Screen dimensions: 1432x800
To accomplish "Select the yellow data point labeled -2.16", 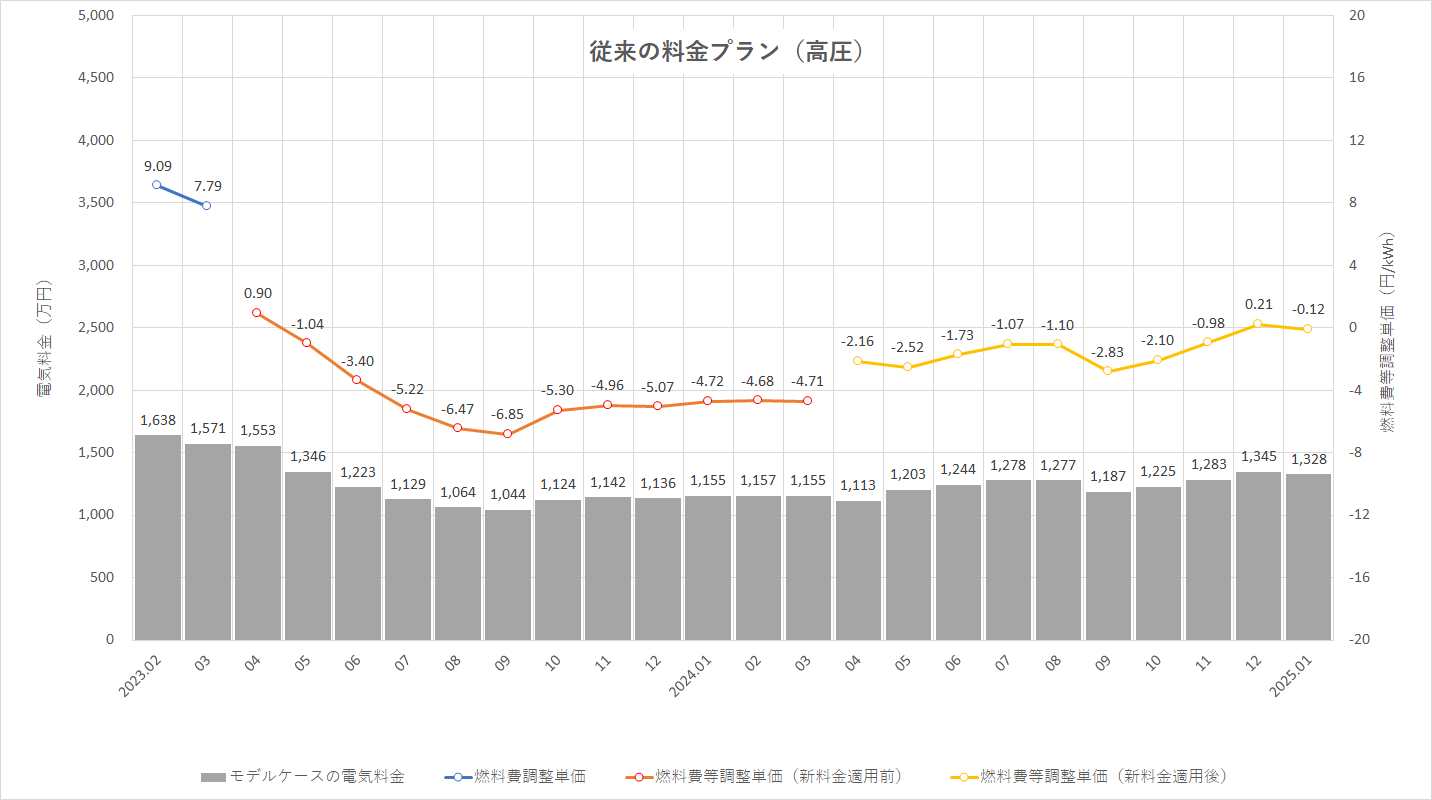I will click(858, 361).
